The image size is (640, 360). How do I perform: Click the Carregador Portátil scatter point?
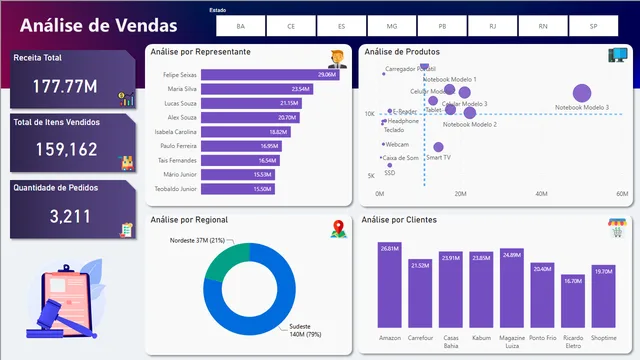pos(384,74)
